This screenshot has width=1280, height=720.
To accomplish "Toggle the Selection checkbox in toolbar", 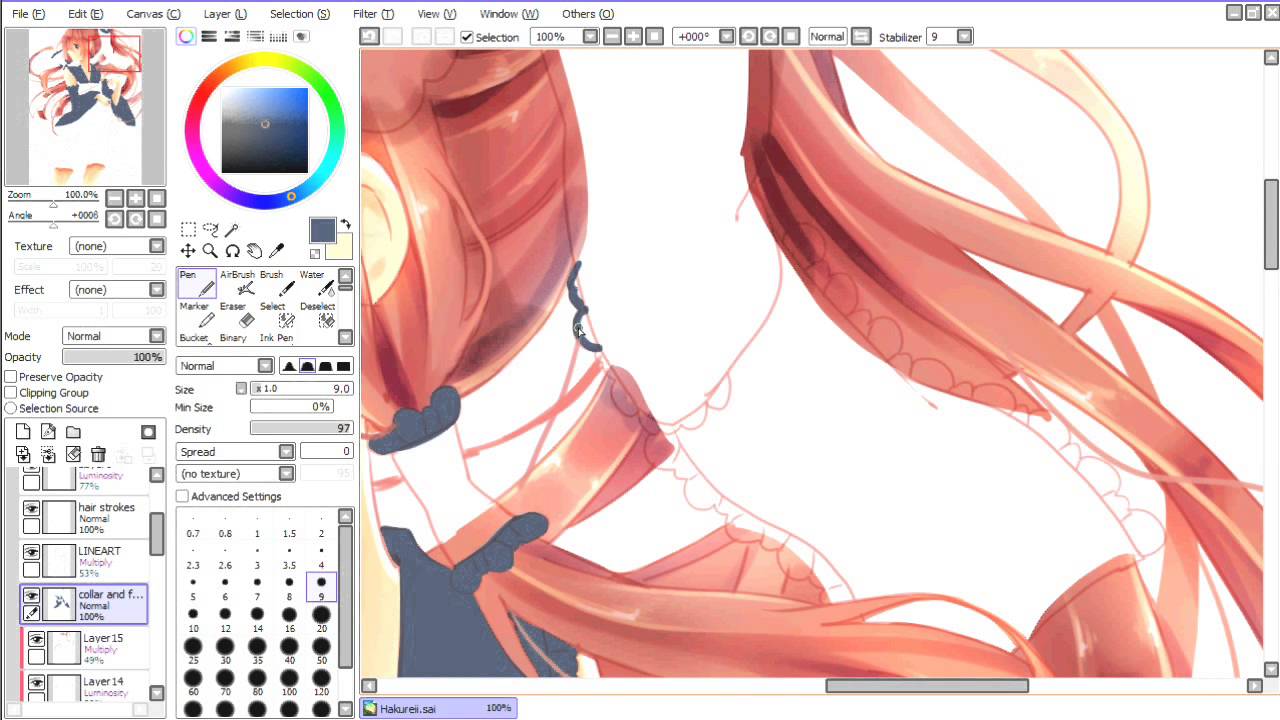I will tap(466, 37).
